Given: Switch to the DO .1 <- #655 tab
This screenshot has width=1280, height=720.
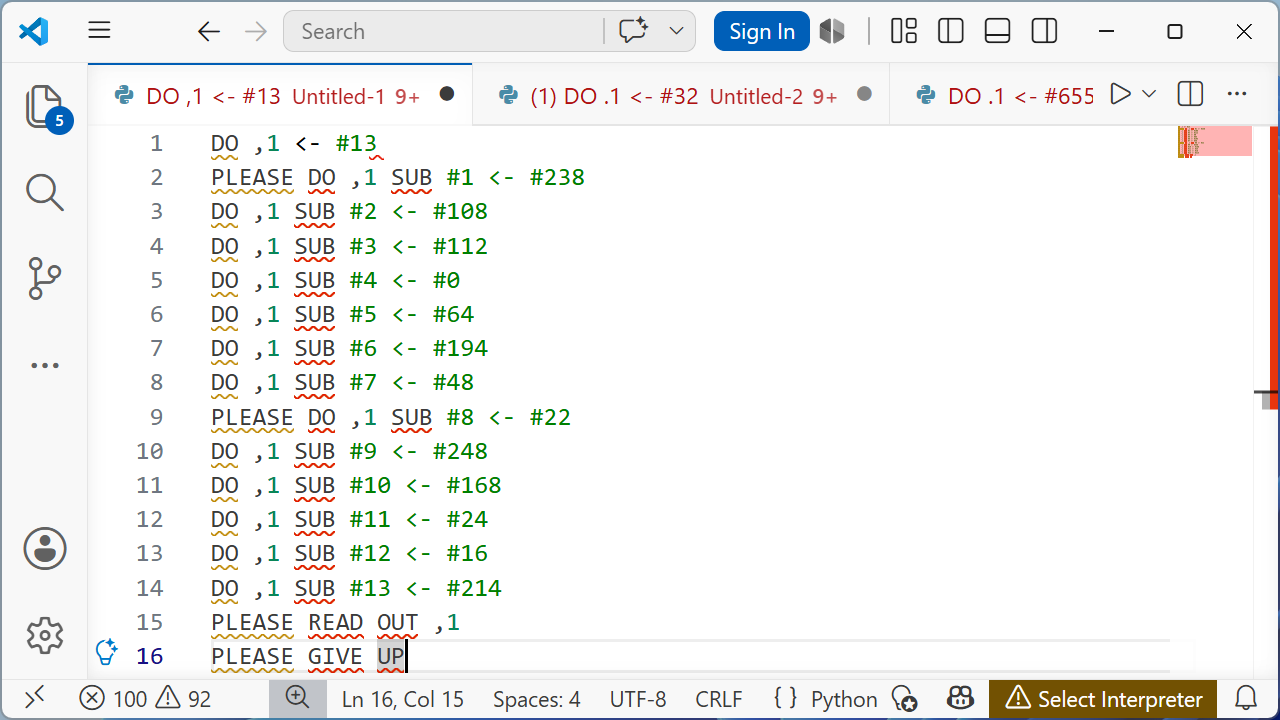Looking at the screenshot, I should [1005, 95].
